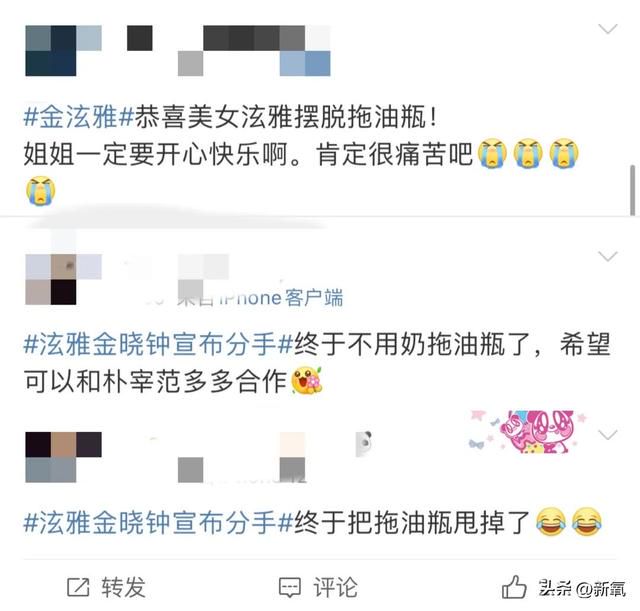Image resolution: width=640 pixels, height=611 pixels.
Task: Open #泫雅金晓钟宣布分手# hashtag in third post
Action: (x=158, y=523)
